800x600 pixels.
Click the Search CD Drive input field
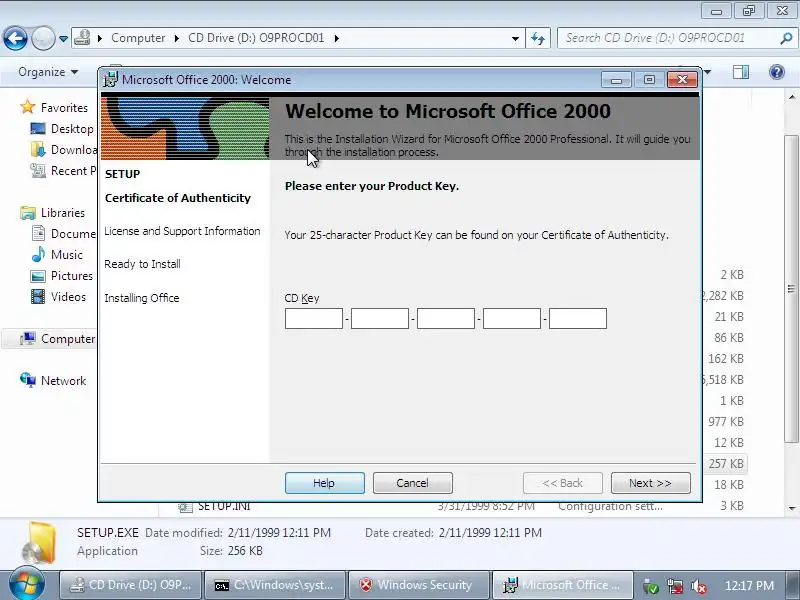(669, 38)
